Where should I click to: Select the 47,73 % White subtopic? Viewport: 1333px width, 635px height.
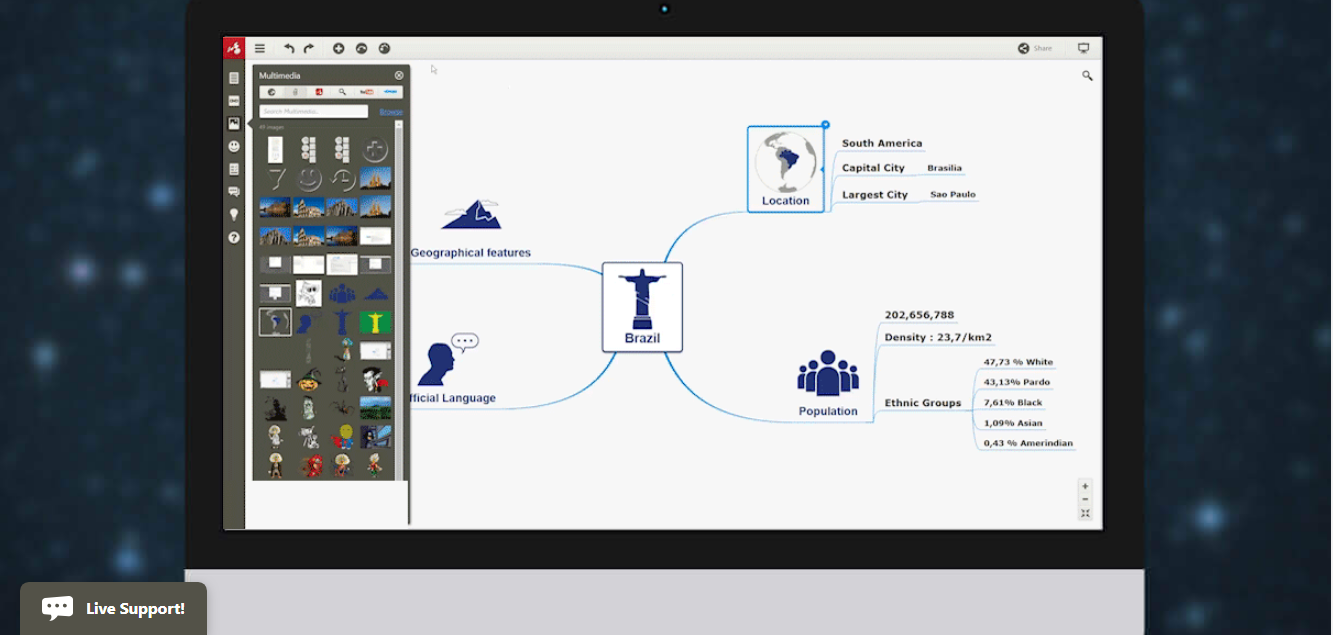[1018, 362]
